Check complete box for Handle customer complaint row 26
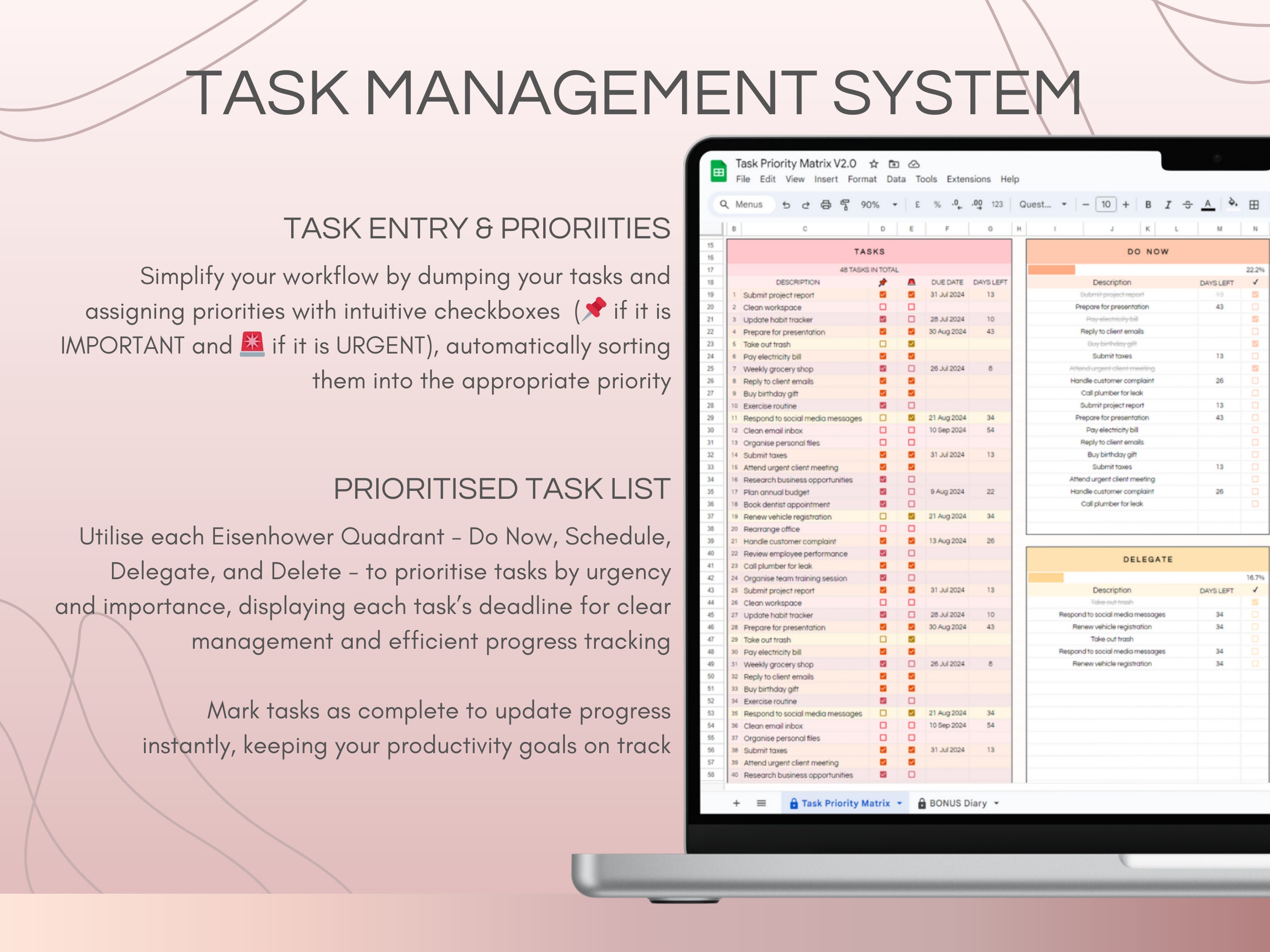 1255,380
